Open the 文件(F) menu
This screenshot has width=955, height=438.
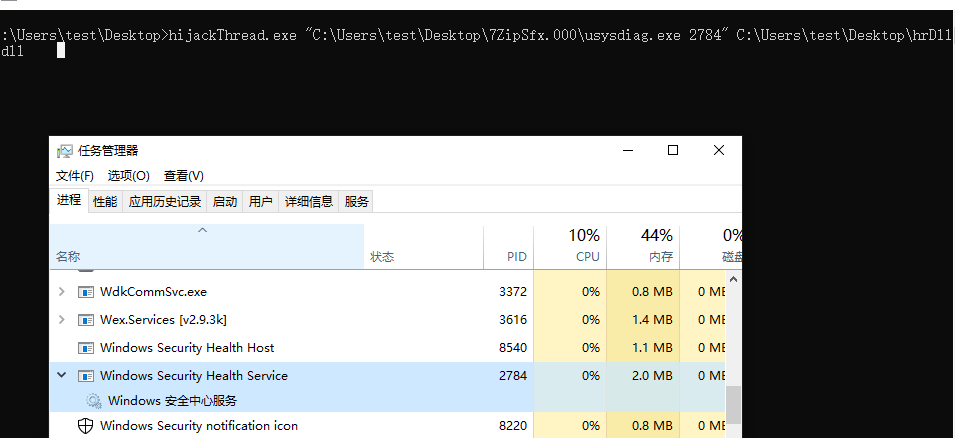click(75, 176)
